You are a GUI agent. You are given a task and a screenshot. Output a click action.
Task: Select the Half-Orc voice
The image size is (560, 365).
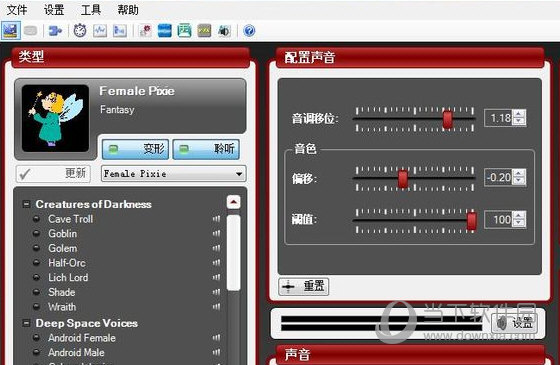(x=67, y=263)
